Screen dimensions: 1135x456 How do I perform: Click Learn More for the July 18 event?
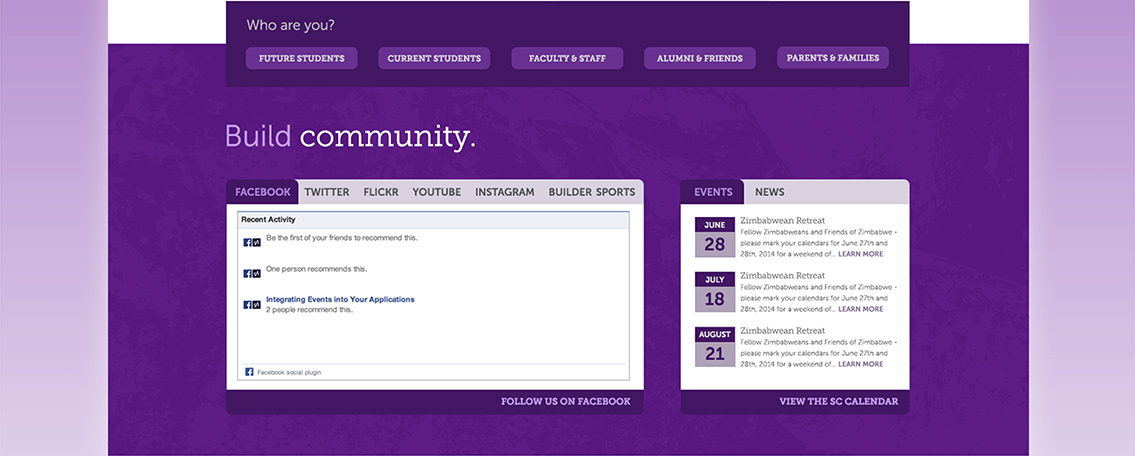tap(861, 309)
